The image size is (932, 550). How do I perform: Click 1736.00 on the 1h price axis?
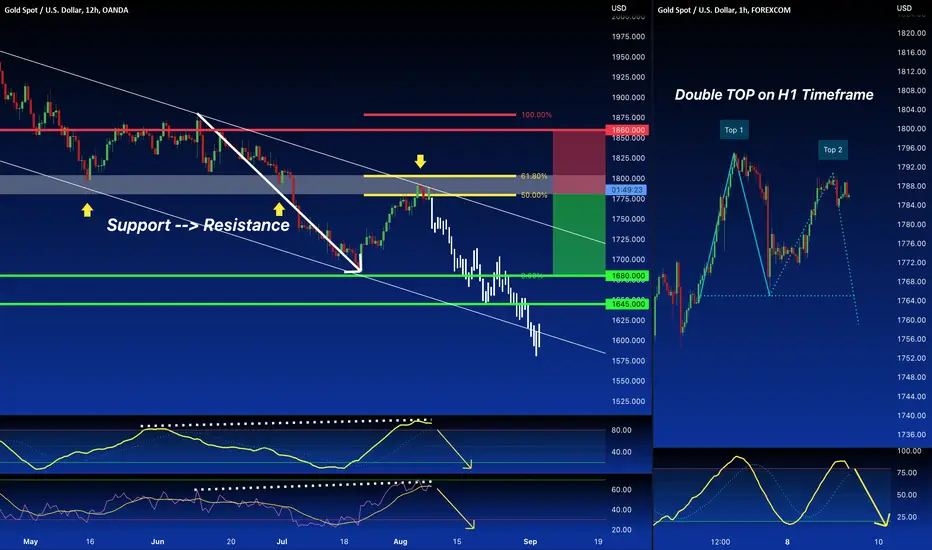click(x=911, y=435)
